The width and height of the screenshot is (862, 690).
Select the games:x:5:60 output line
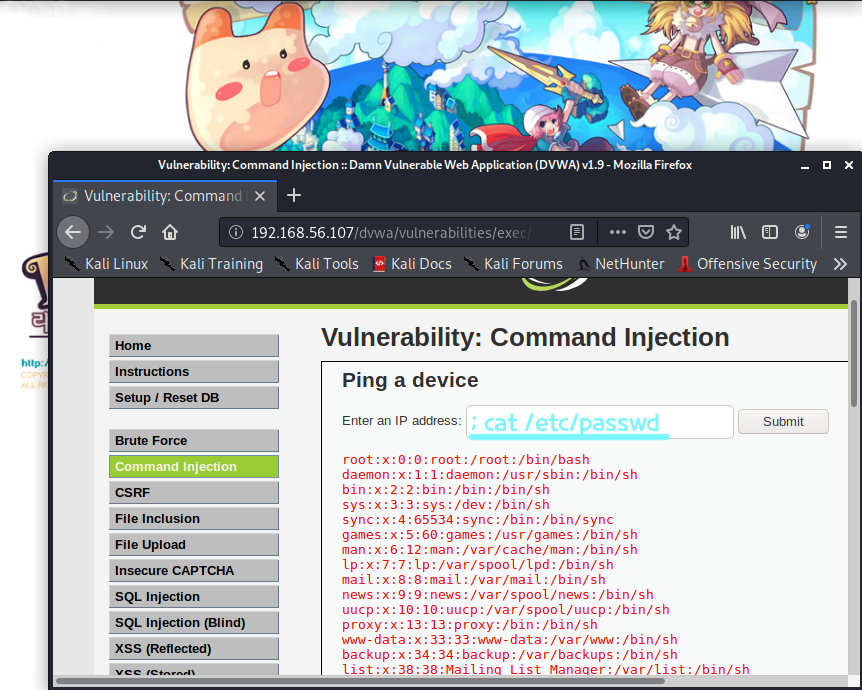tap(490, 534)
